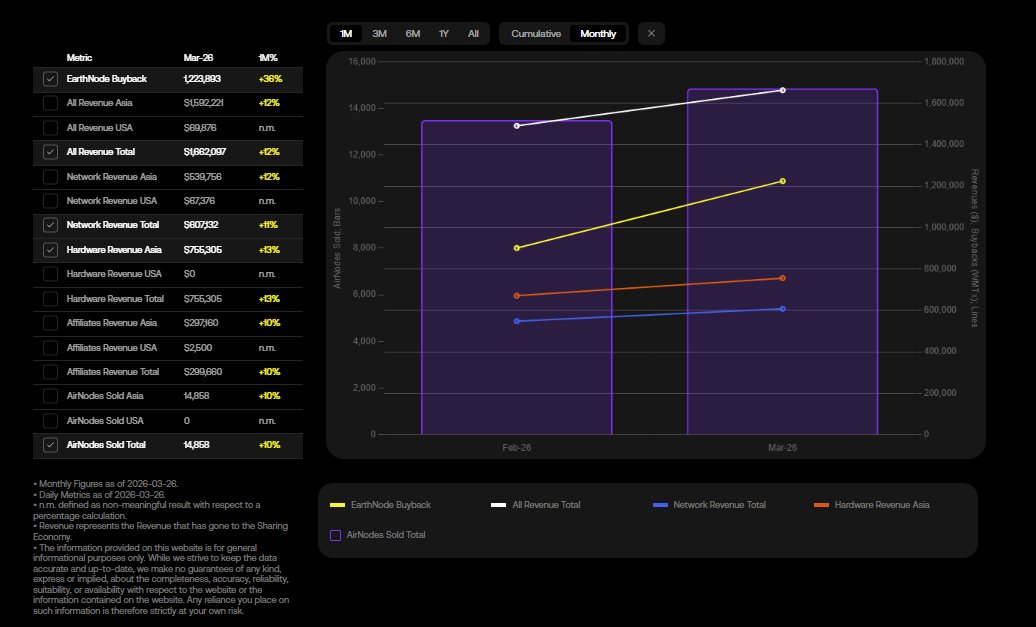This screenshot has width=1036, height=627.
Task: Click the yellow EarthNode Buyback legend swatch
Action: coord(337,505)
